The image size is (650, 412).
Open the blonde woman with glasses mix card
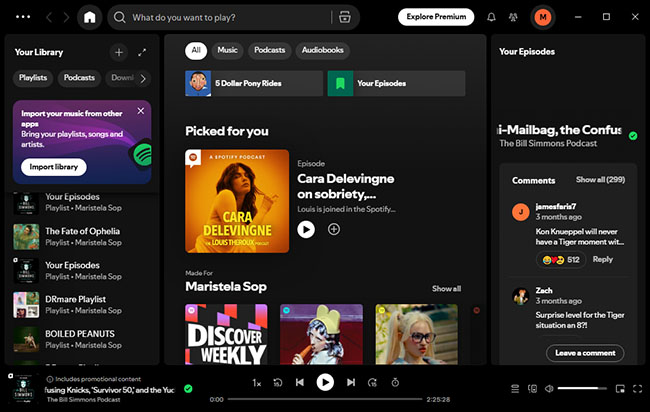tap(417, 334)
